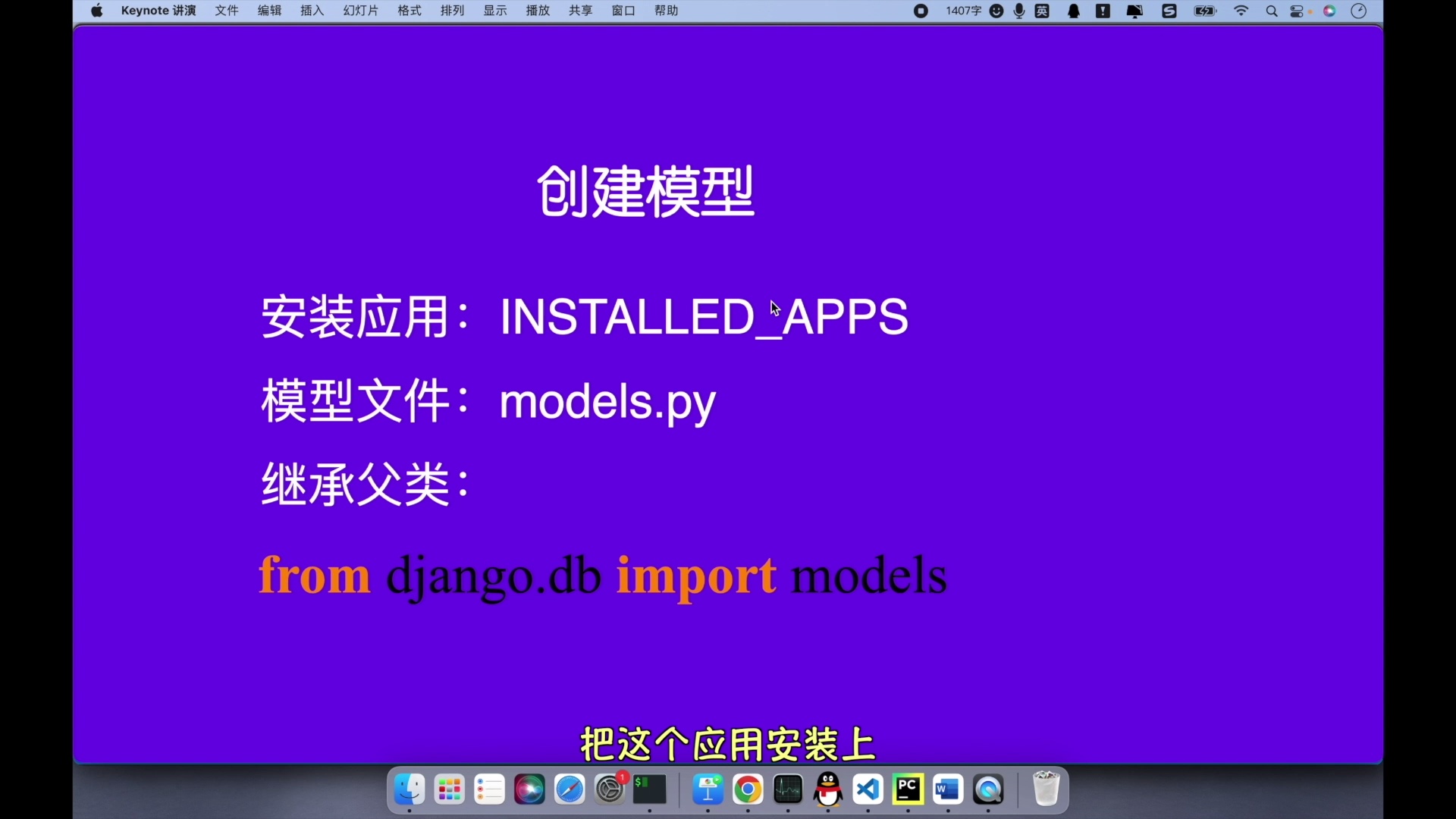
Task: Open QuickTime Player in the Dock
Action: click(x=989, y=790)
